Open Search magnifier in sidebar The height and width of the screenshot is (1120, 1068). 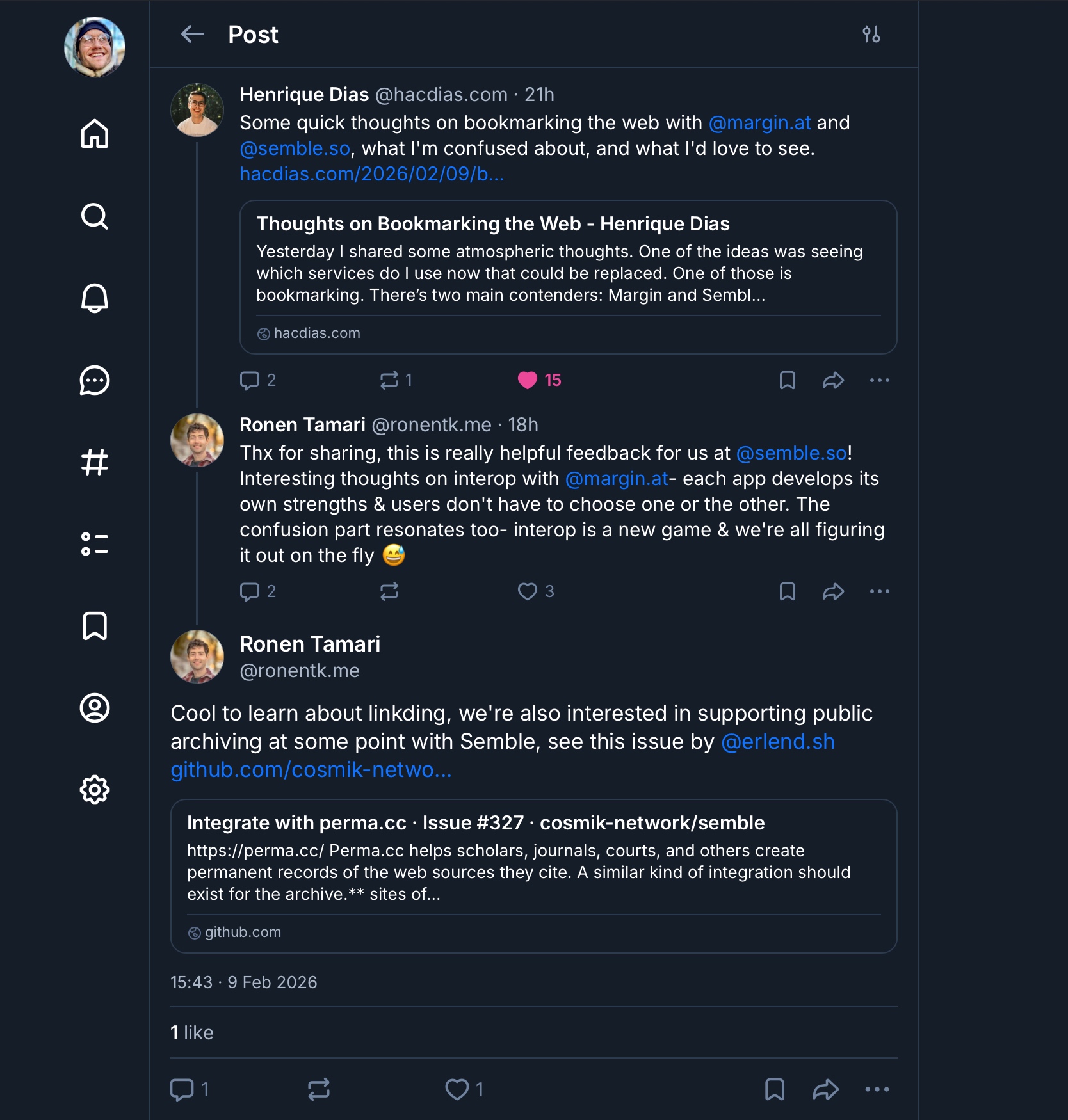click(x=95, y=216)
